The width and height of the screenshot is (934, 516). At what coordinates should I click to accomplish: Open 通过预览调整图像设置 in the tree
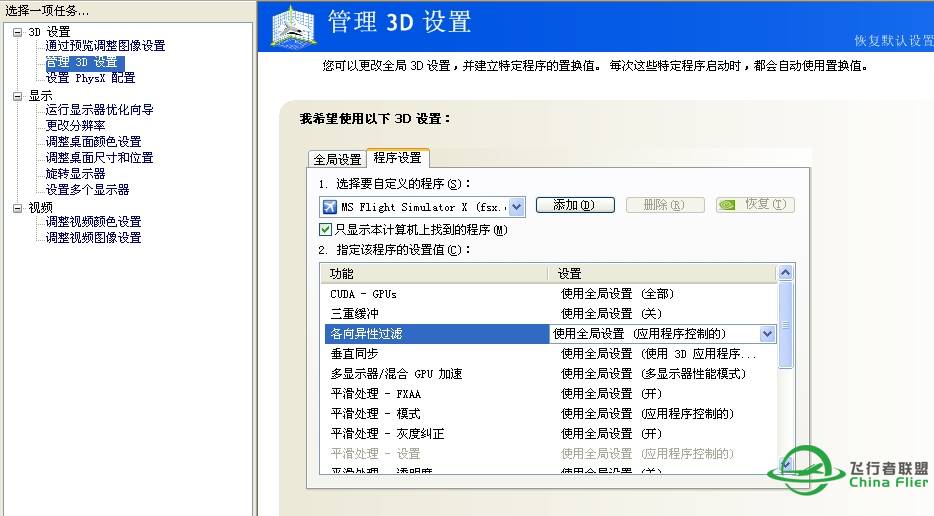pos(105,46)
